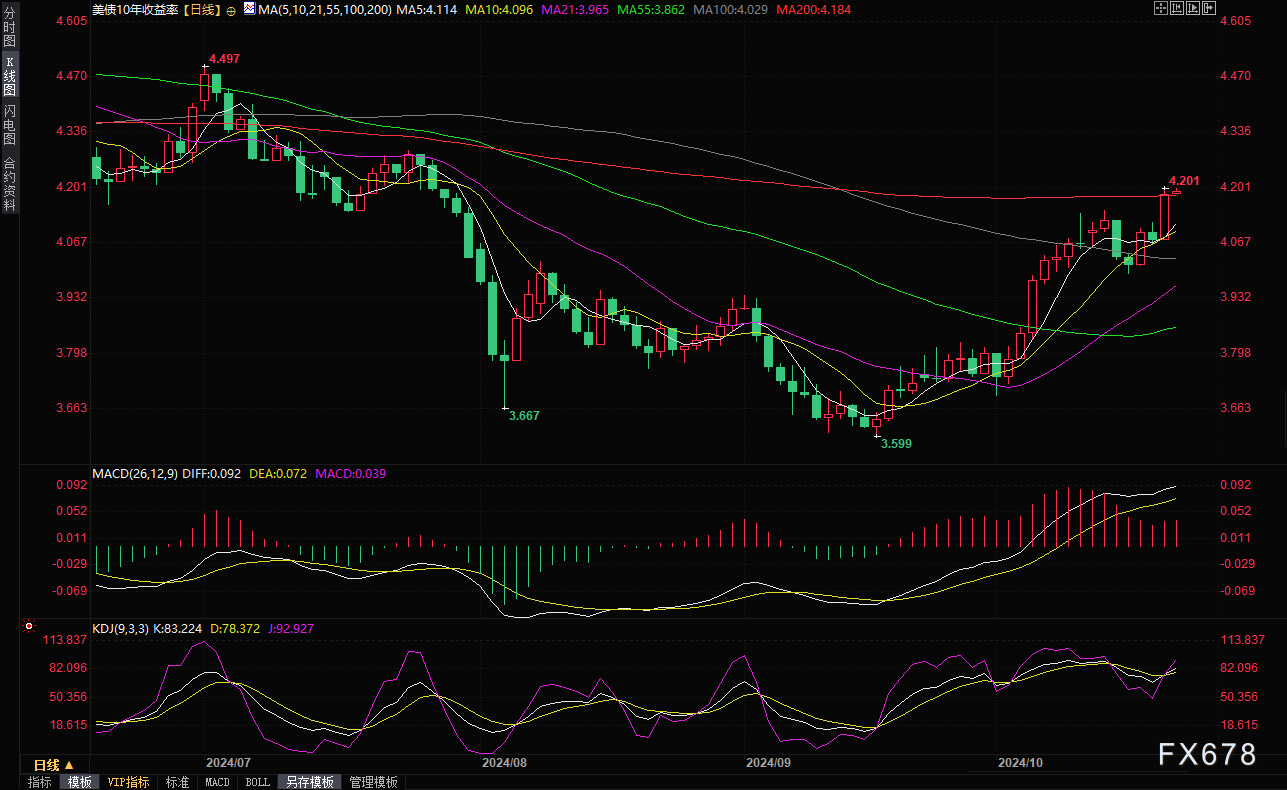The image size is (1287, 790).
Task: Apply the MACD template button
Action: pos(217,782)
